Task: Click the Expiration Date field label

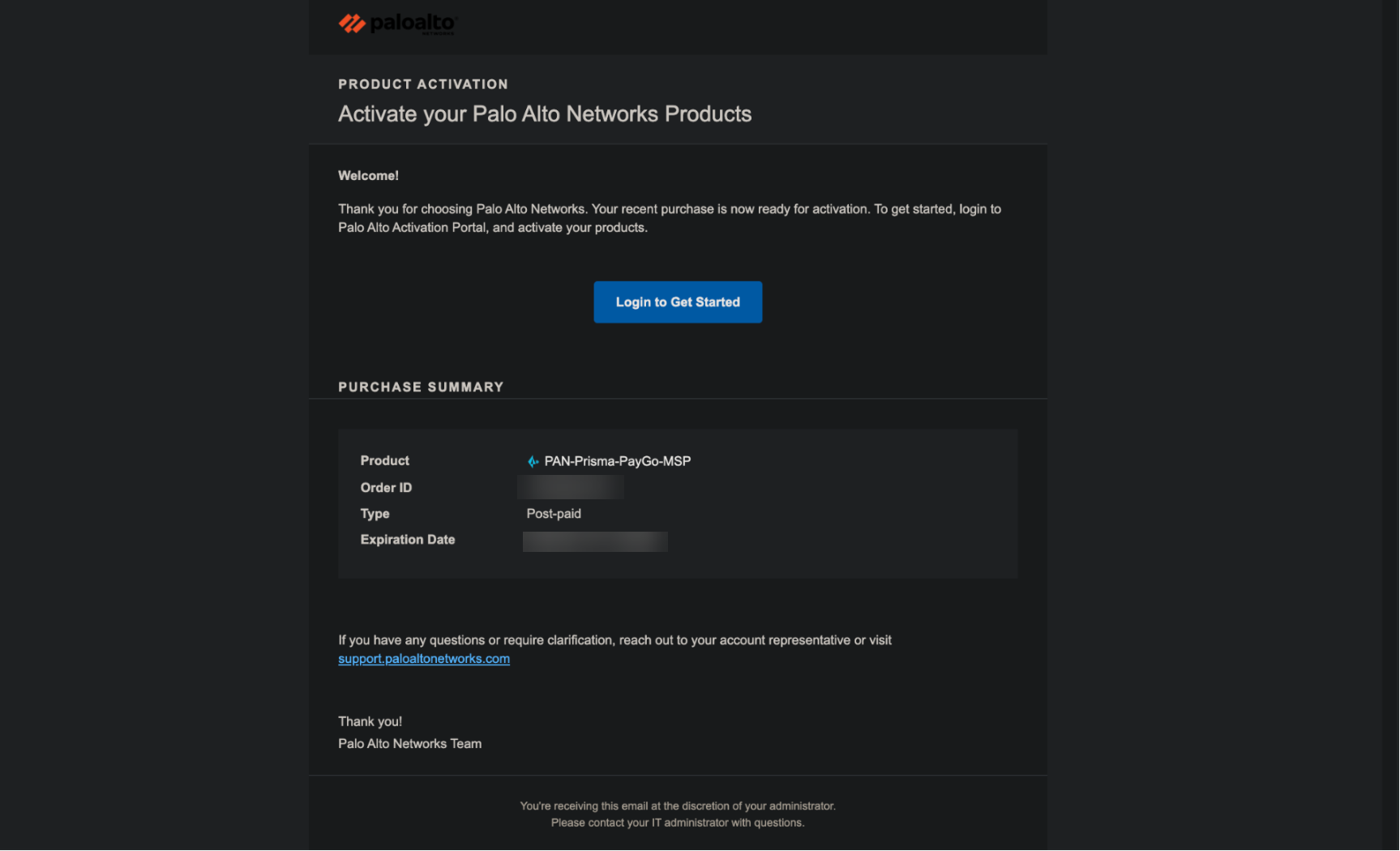Action: [408, 540]
